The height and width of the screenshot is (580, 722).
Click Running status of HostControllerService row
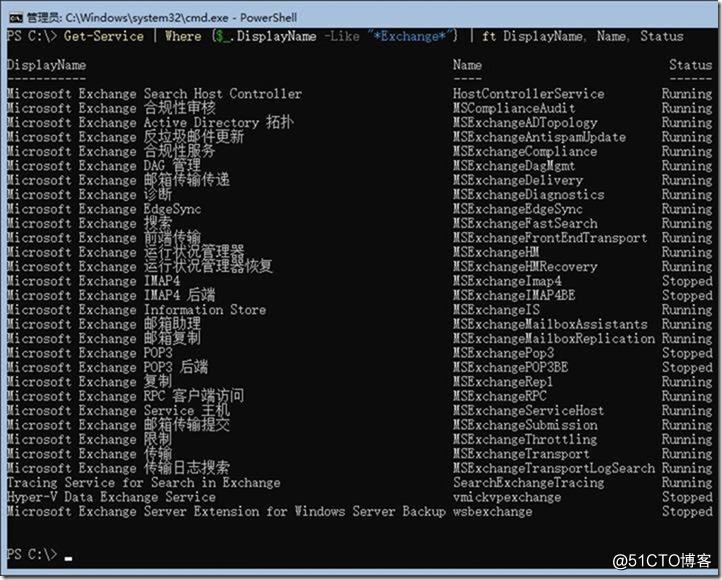[687, 94]
